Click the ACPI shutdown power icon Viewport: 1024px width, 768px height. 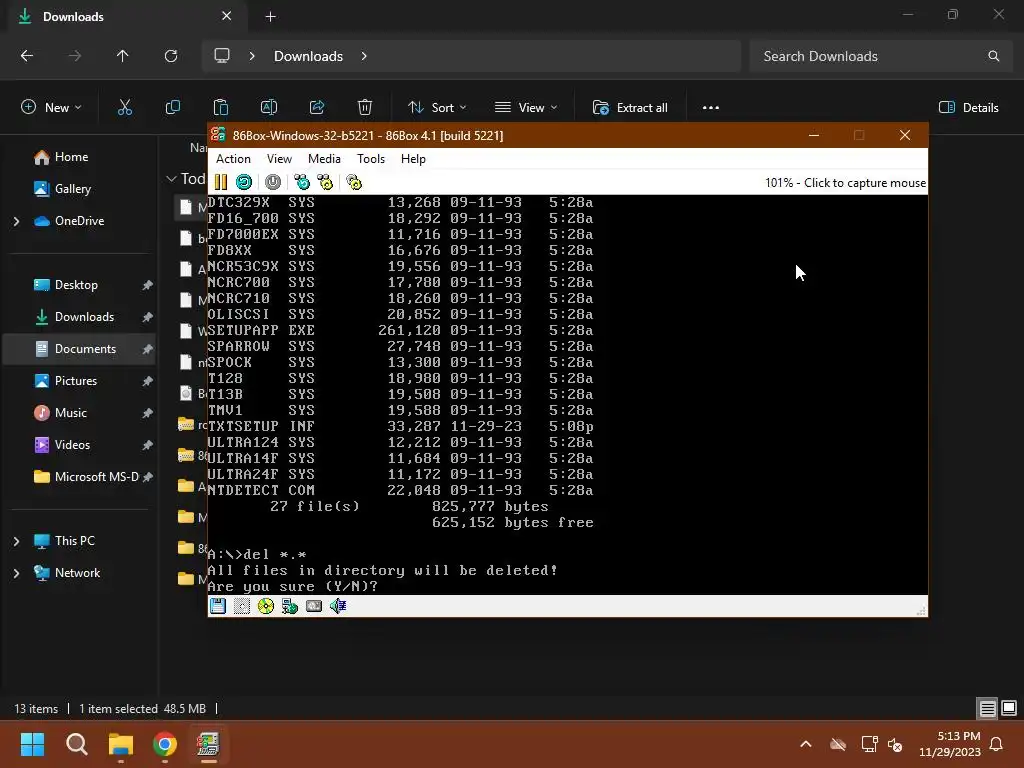click(273, 182)
